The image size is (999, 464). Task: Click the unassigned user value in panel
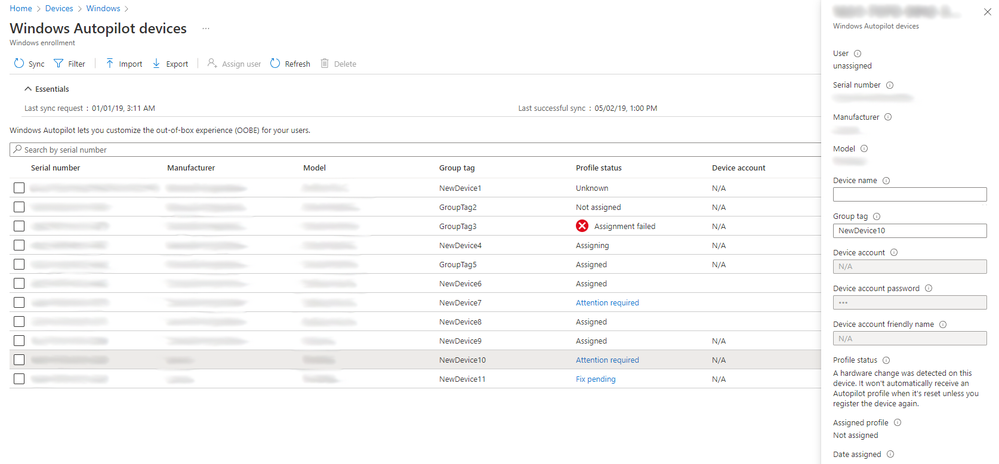(852, 66)
